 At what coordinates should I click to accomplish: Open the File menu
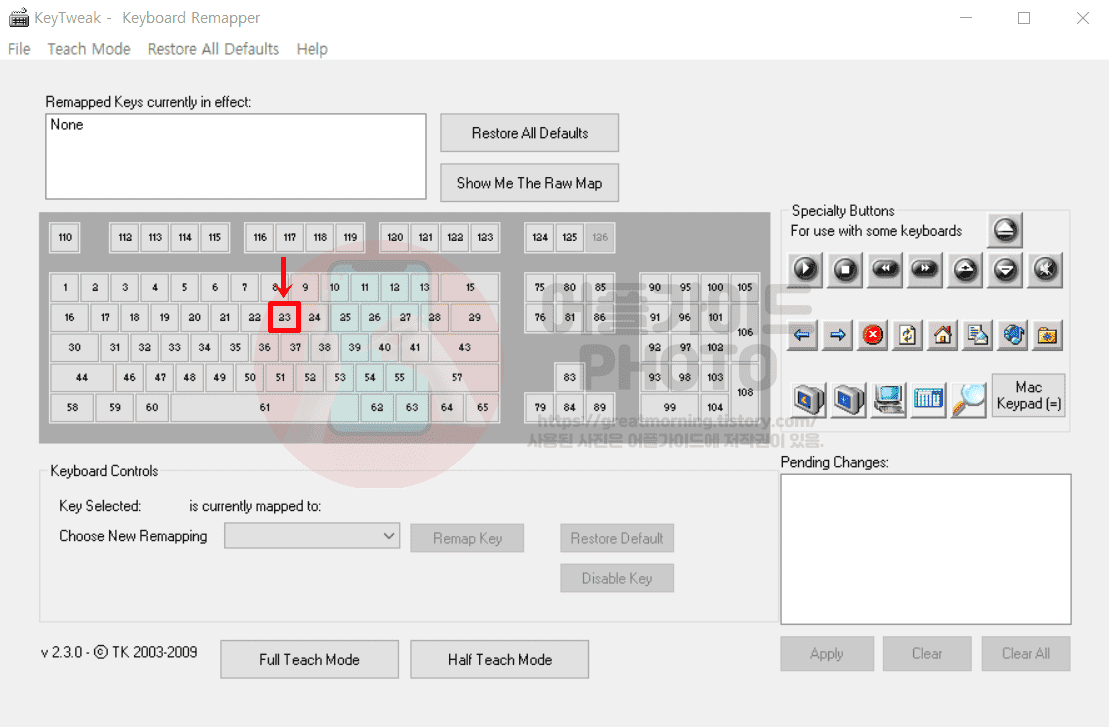[19, 49]
